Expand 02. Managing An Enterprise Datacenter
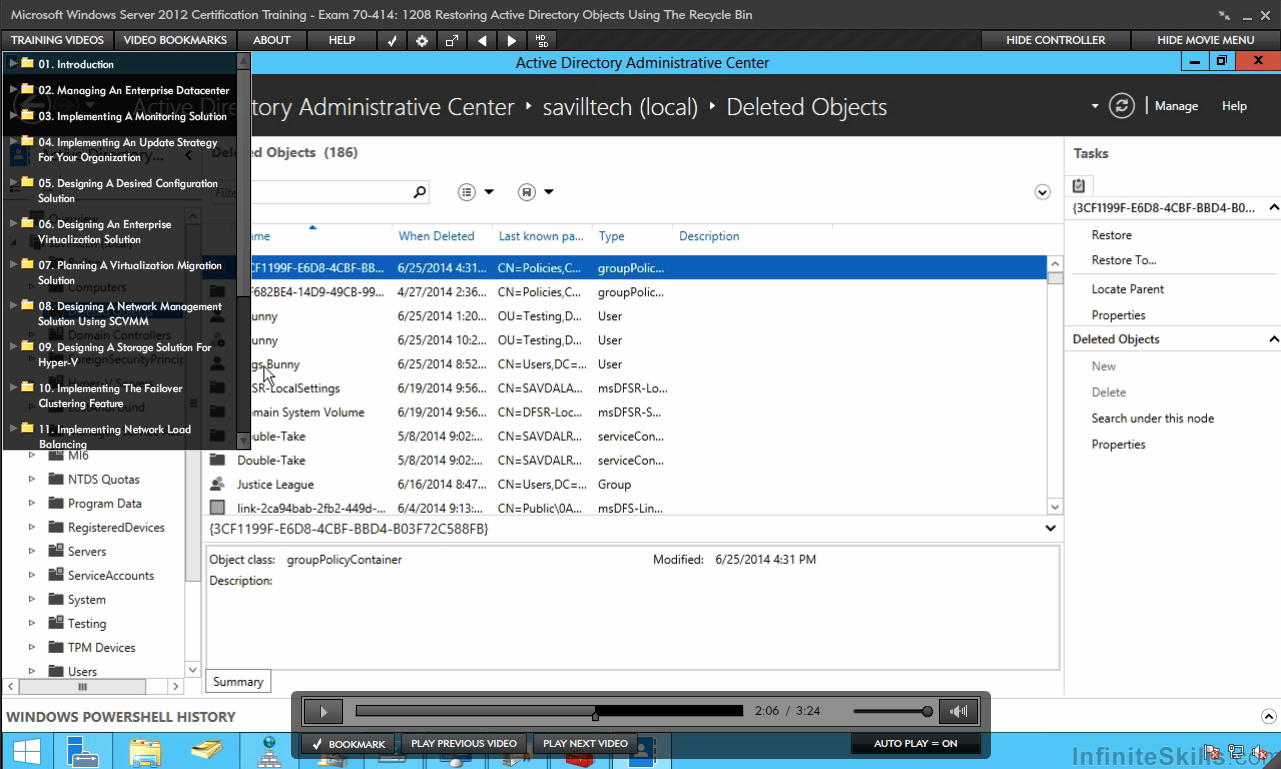This screenshot has height=769, width=1281. click(13, 89)
